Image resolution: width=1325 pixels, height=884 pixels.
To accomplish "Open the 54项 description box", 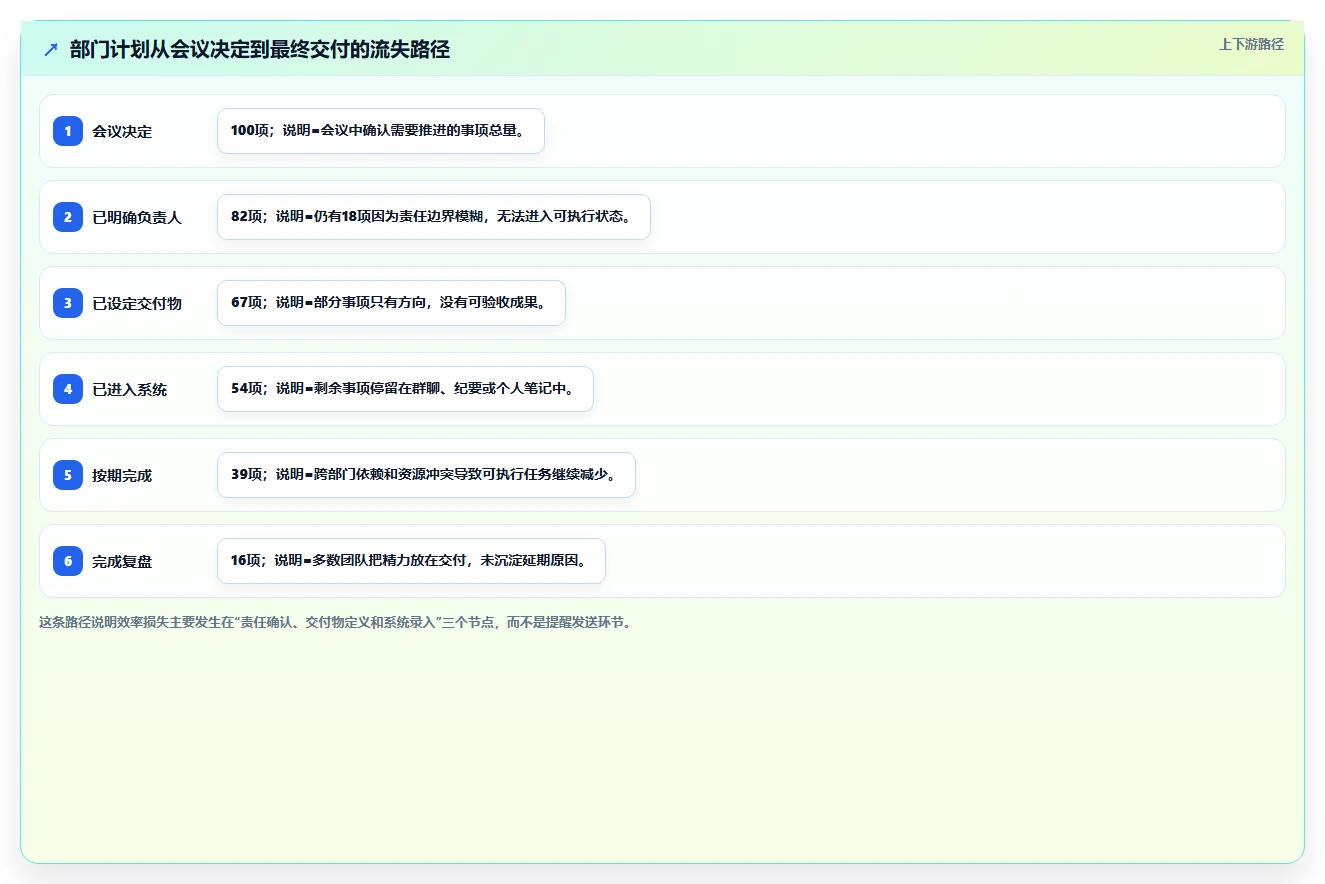I will pyautogui.click(x=405, y=389).
